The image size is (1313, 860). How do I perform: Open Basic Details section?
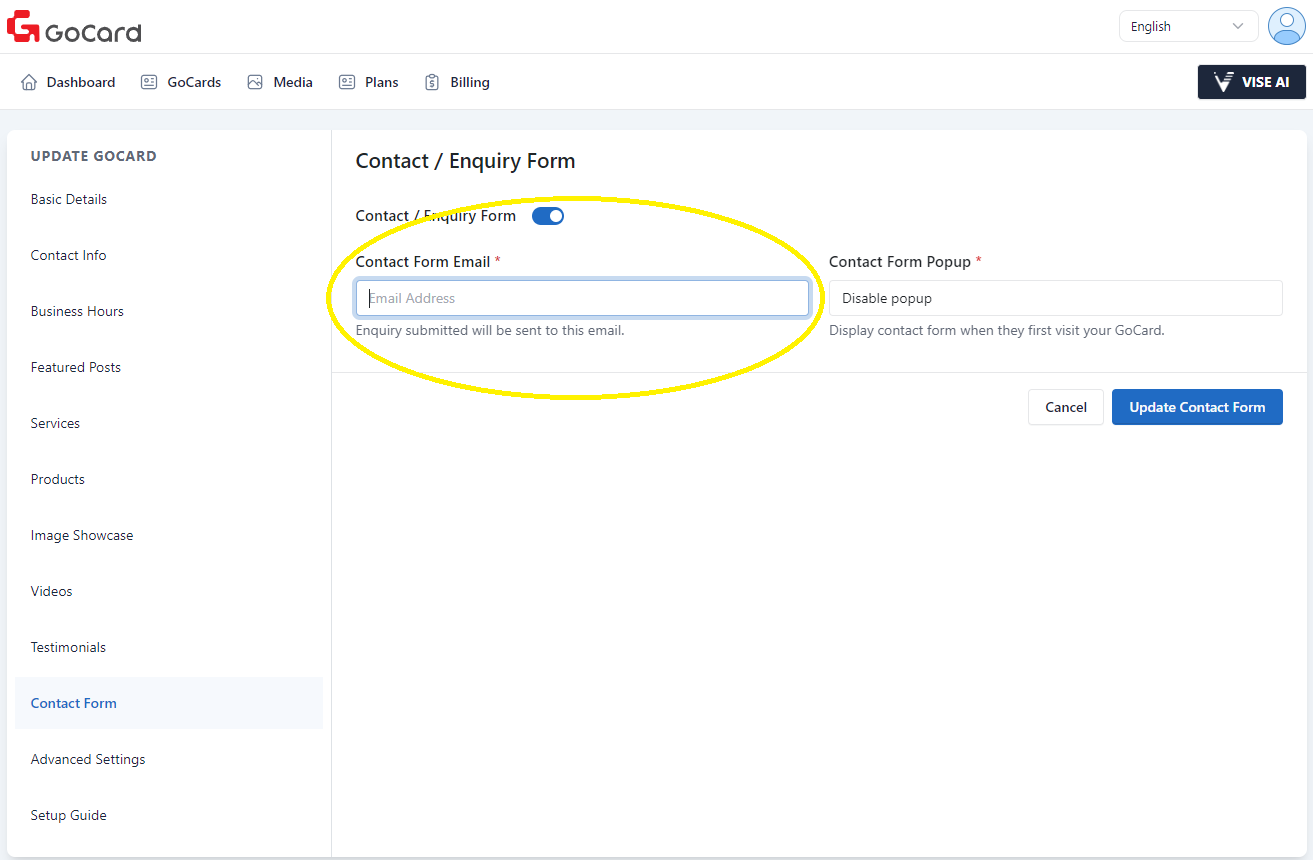pyautogui.click(x=69, y=199)
